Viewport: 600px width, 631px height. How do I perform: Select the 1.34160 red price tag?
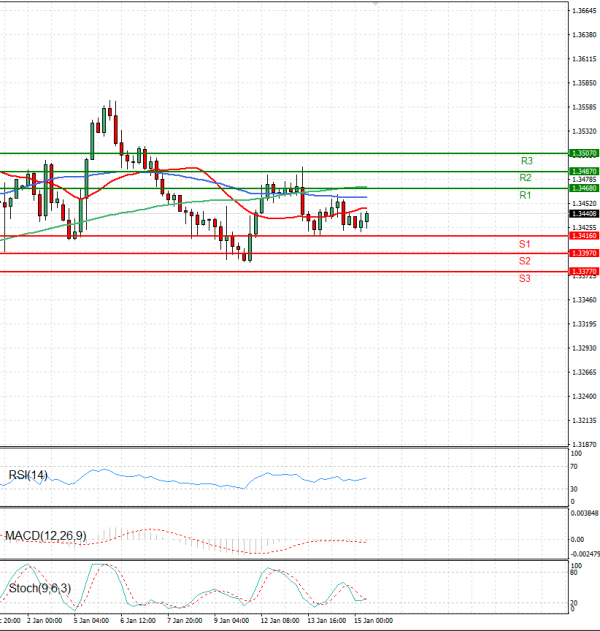click(583, 235)
